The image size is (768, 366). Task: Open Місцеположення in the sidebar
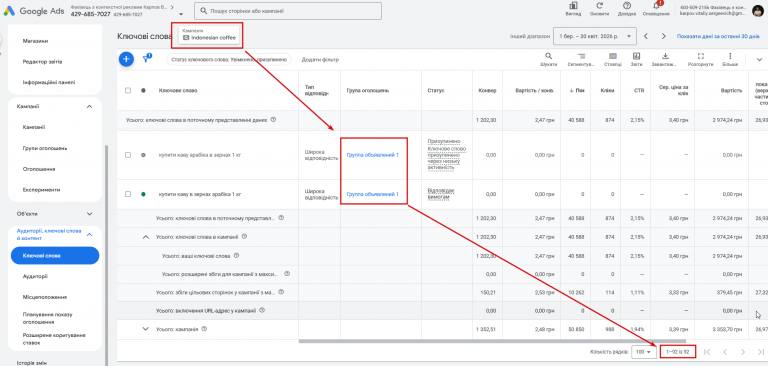(45, 297)
